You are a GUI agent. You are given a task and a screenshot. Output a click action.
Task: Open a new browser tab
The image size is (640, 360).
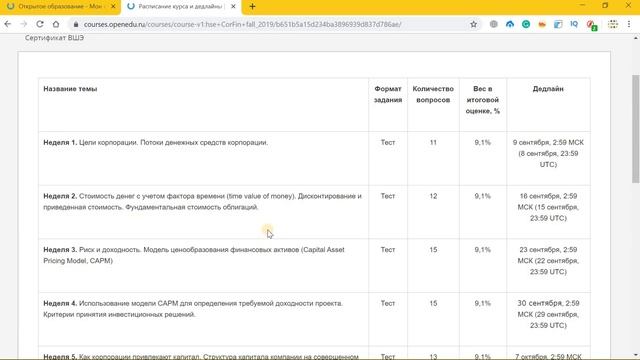click(x=252, y=7)
